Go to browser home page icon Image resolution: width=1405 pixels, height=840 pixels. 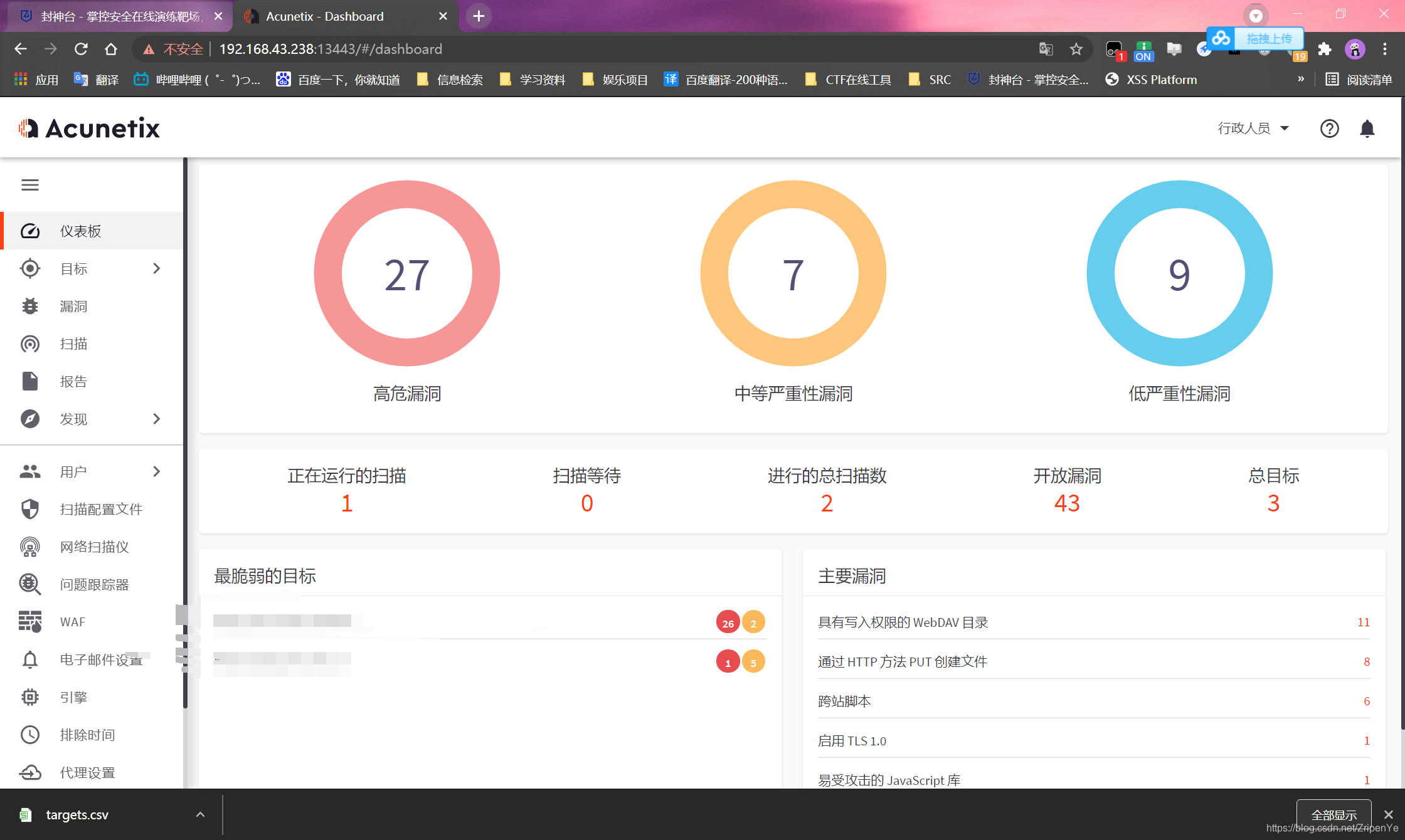click(111, 49)
